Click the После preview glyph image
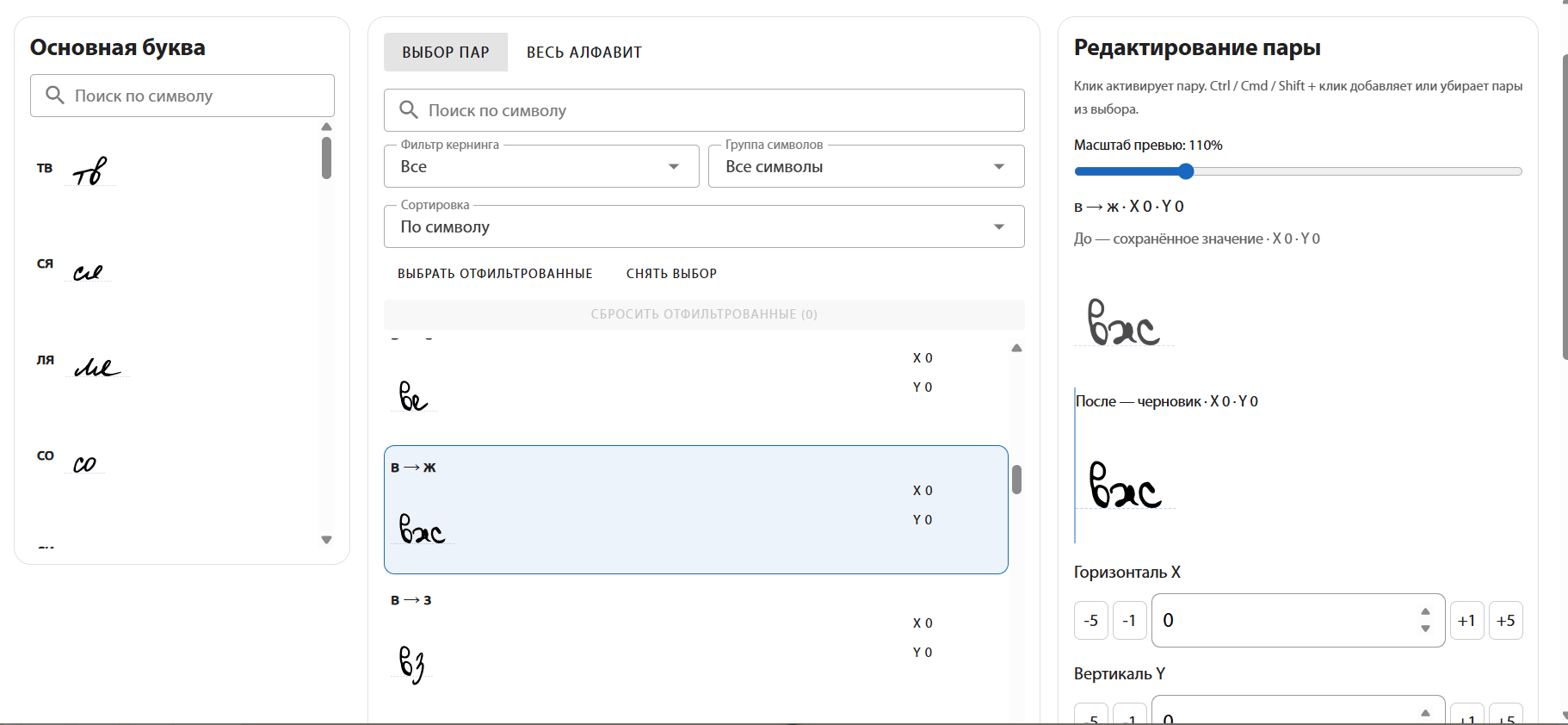 click(x=1126, y=484)
